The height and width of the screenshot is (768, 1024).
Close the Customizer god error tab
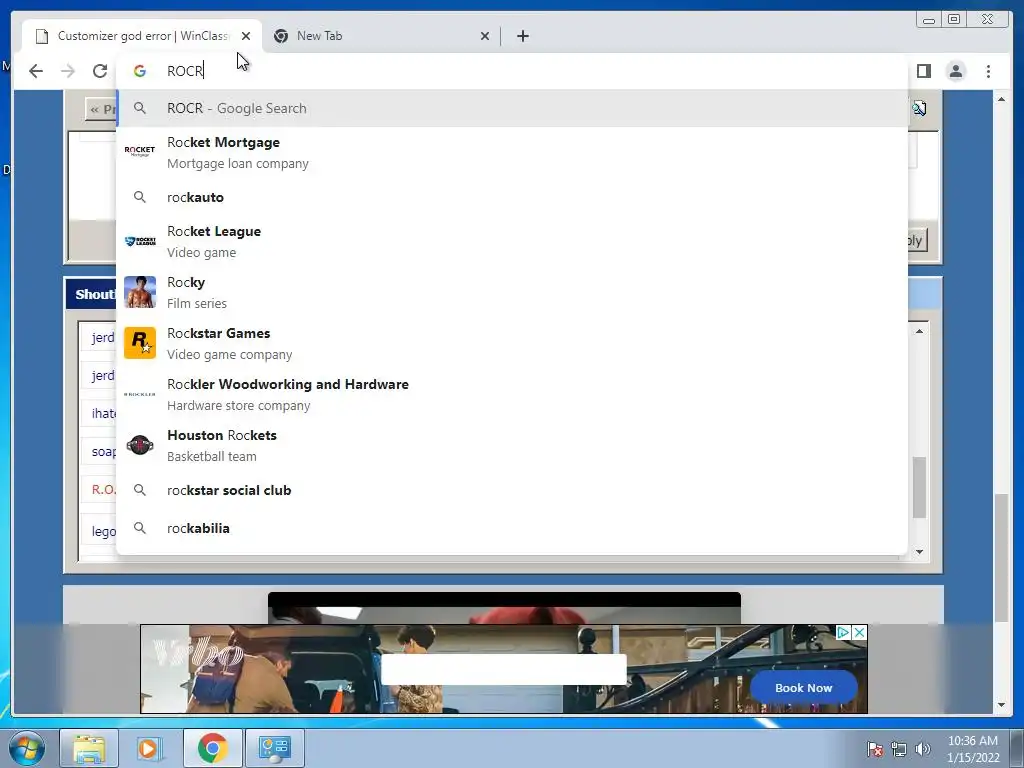click(246, 36)
